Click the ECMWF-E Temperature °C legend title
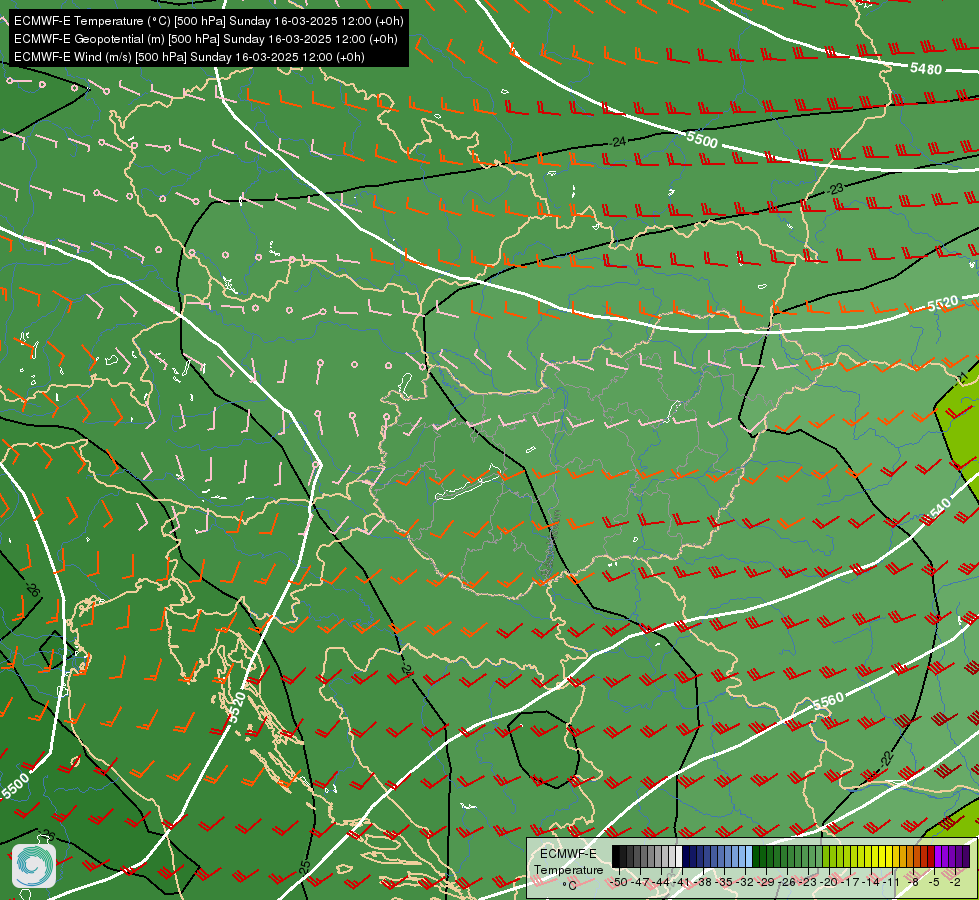 569,869
